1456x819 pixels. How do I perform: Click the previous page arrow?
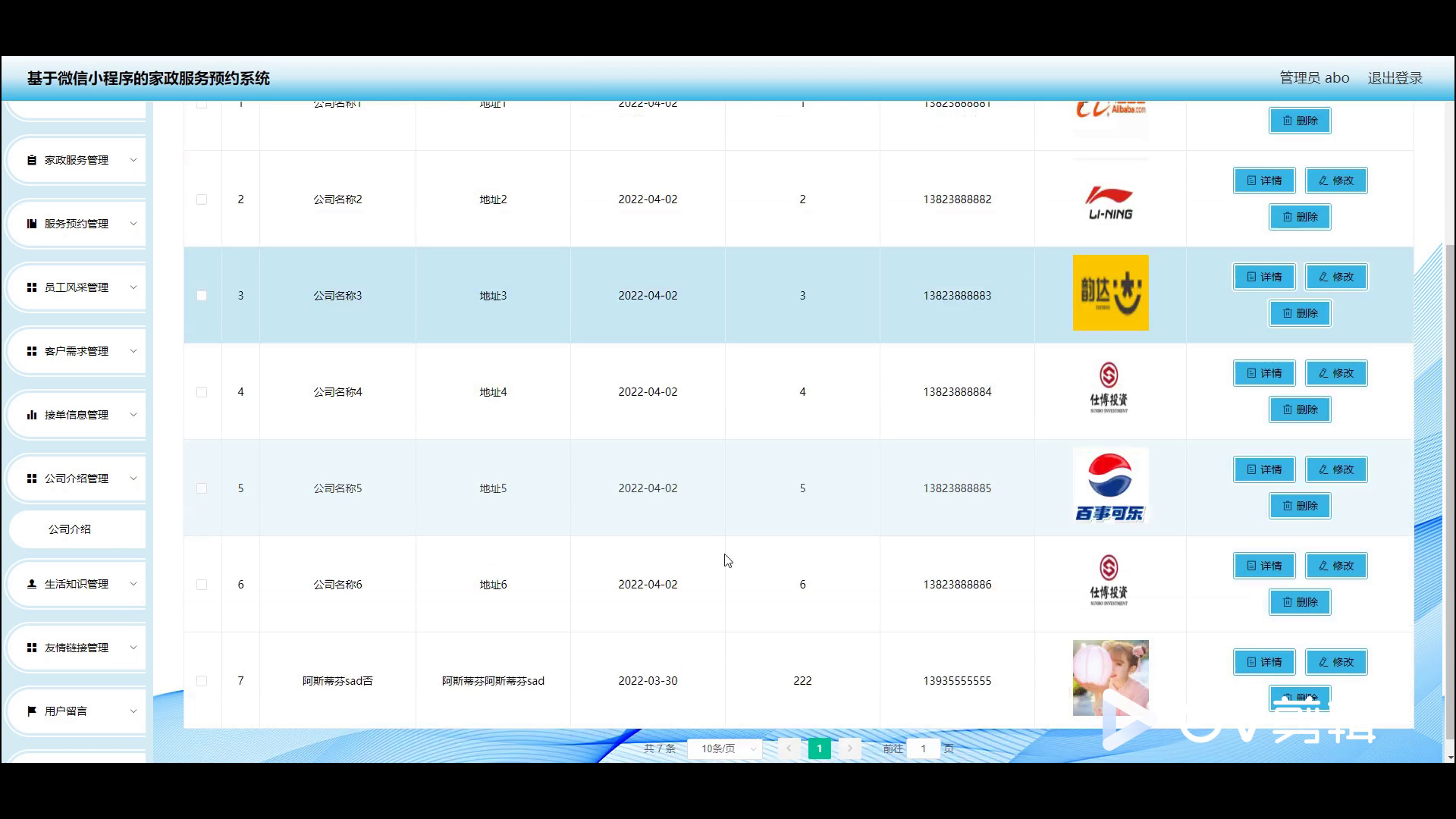pyautogui.click(x=789, y=748)
